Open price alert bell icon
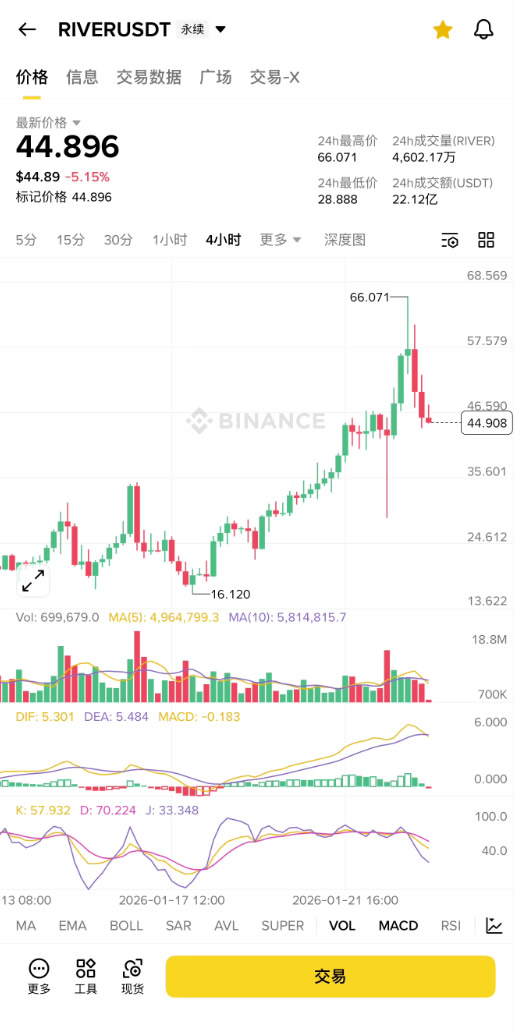 [x=483, y=29]
